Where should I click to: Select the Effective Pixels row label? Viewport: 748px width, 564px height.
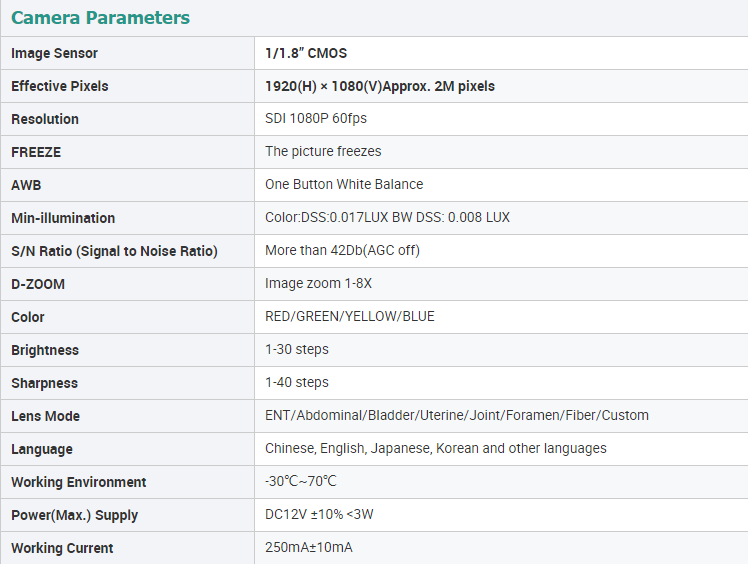[x=60, y=86]
